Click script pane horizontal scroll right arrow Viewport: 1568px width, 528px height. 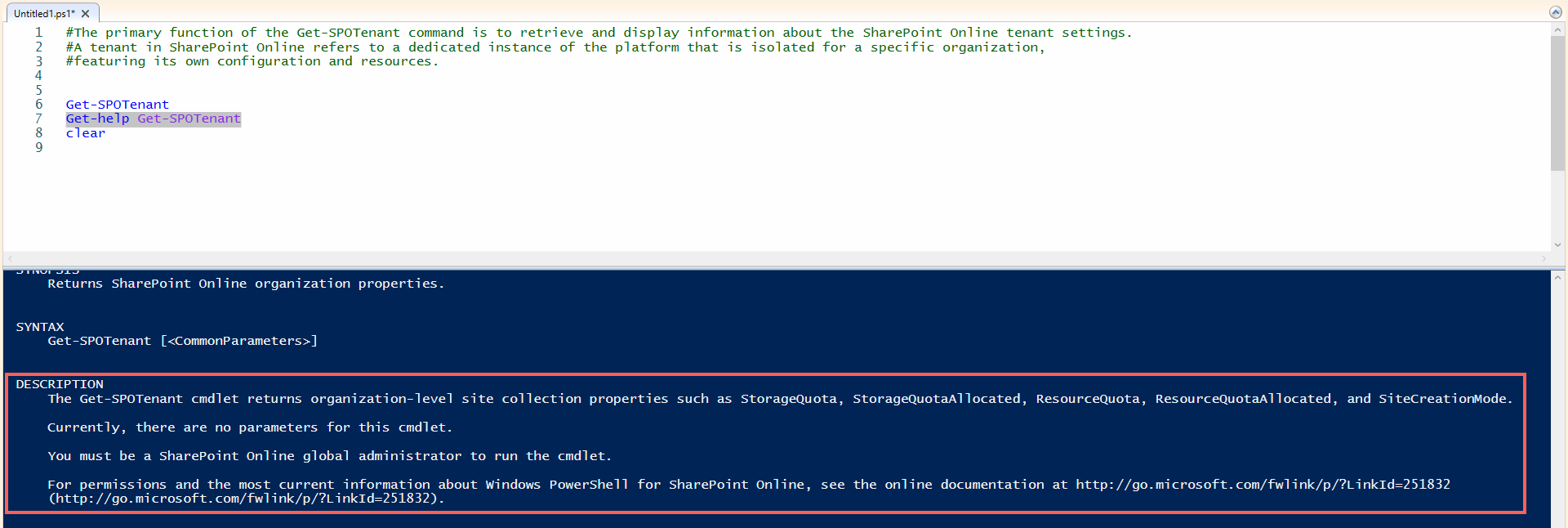pyautogui.click(x=1543, y=258)
